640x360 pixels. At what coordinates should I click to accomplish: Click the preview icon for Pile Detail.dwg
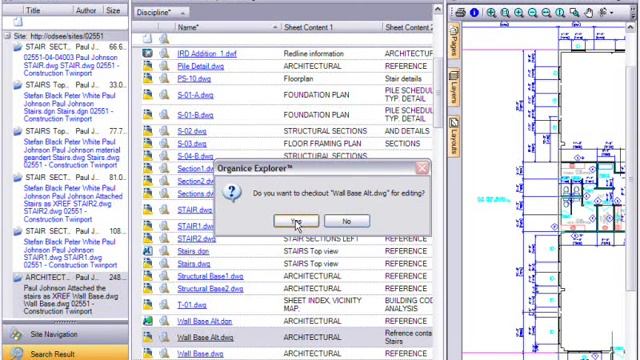tap(164, 66)
